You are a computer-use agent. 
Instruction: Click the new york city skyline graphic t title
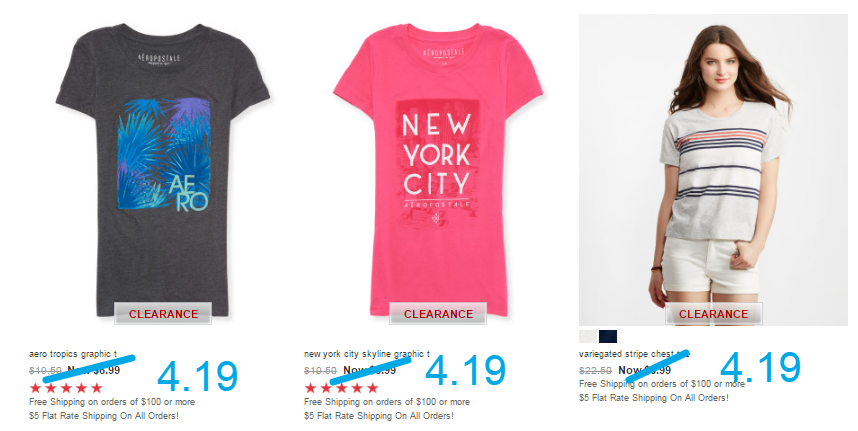click(x=367, y=354)
